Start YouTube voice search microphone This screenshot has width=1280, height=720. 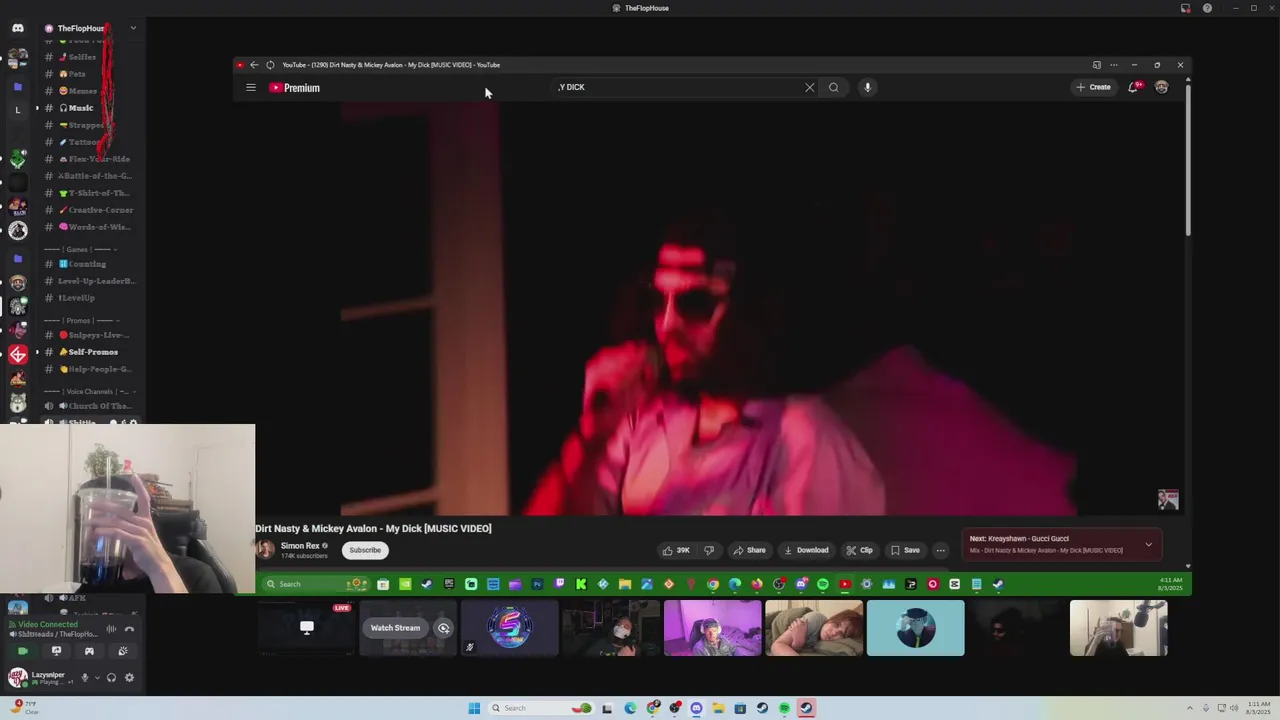coord(867,87)
